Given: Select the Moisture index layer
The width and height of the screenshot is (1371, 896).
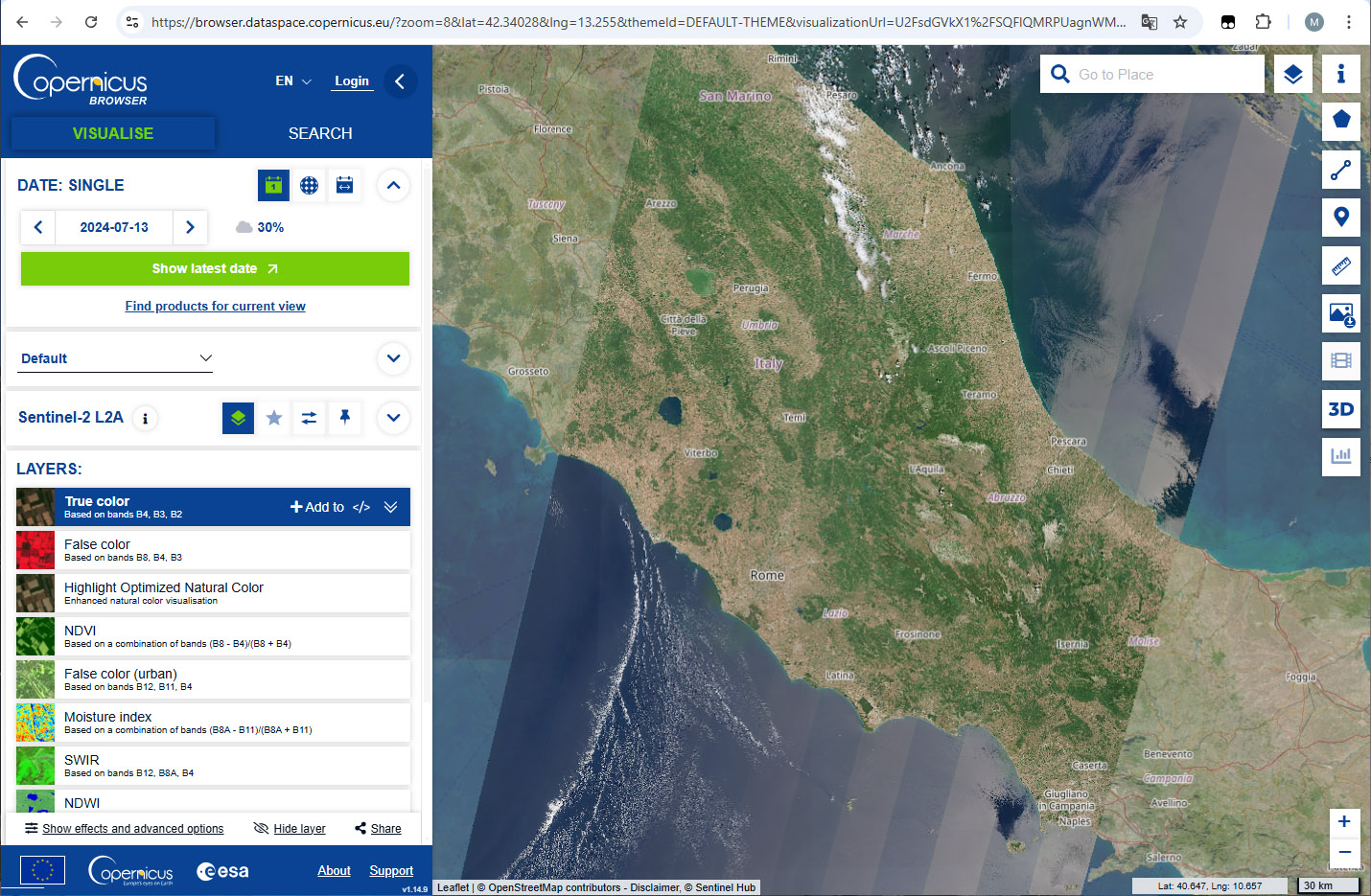Looking at the screenshot, I should tap(213, 723).
